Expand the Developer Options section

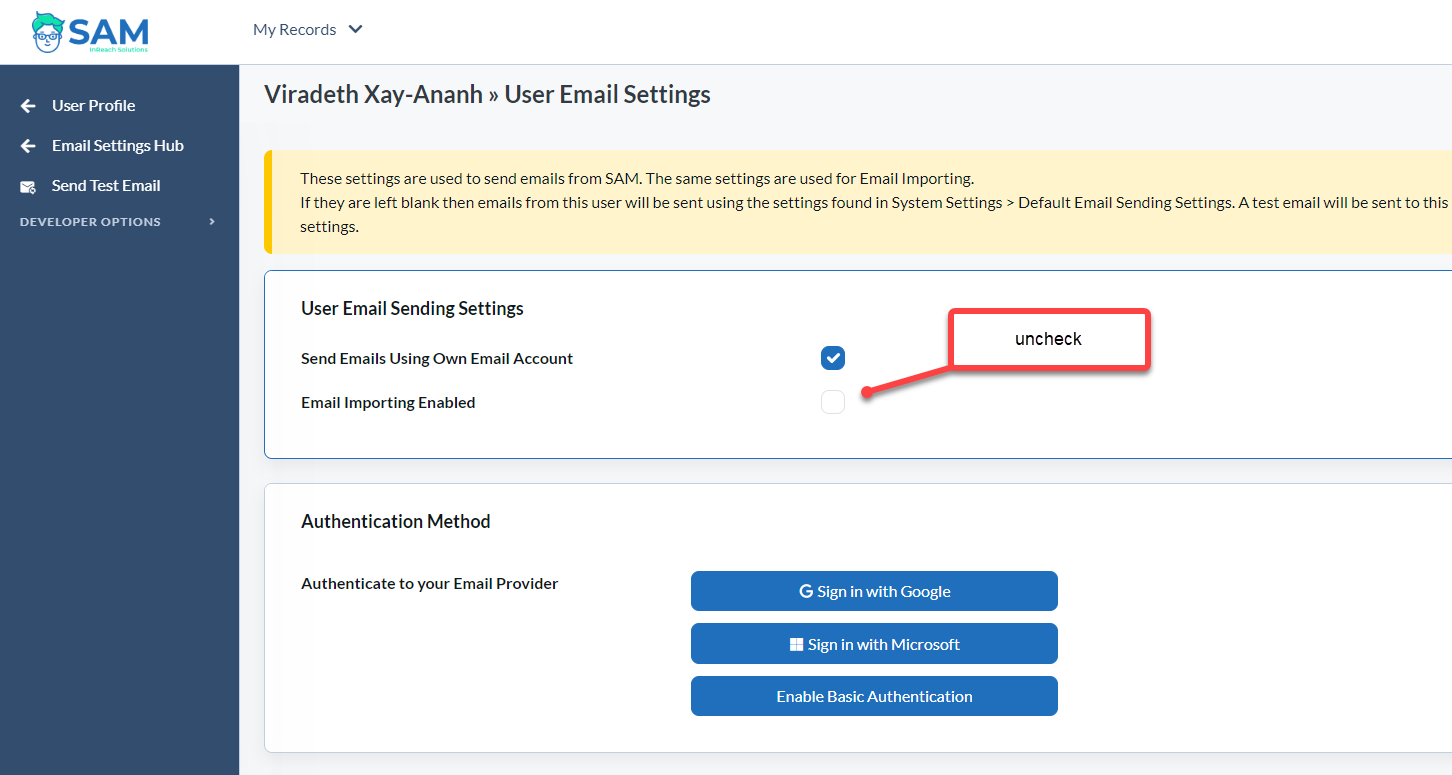coord(90,222)
